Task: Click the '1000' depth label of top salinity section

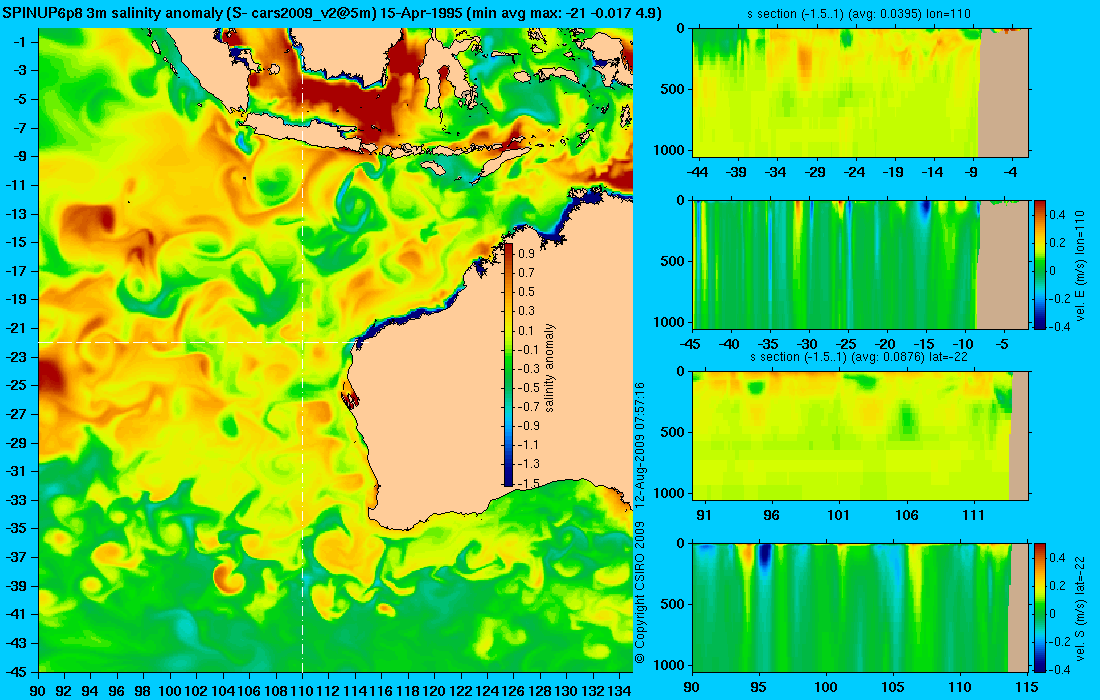Action: pyautogui.click(x=670, y=150)
